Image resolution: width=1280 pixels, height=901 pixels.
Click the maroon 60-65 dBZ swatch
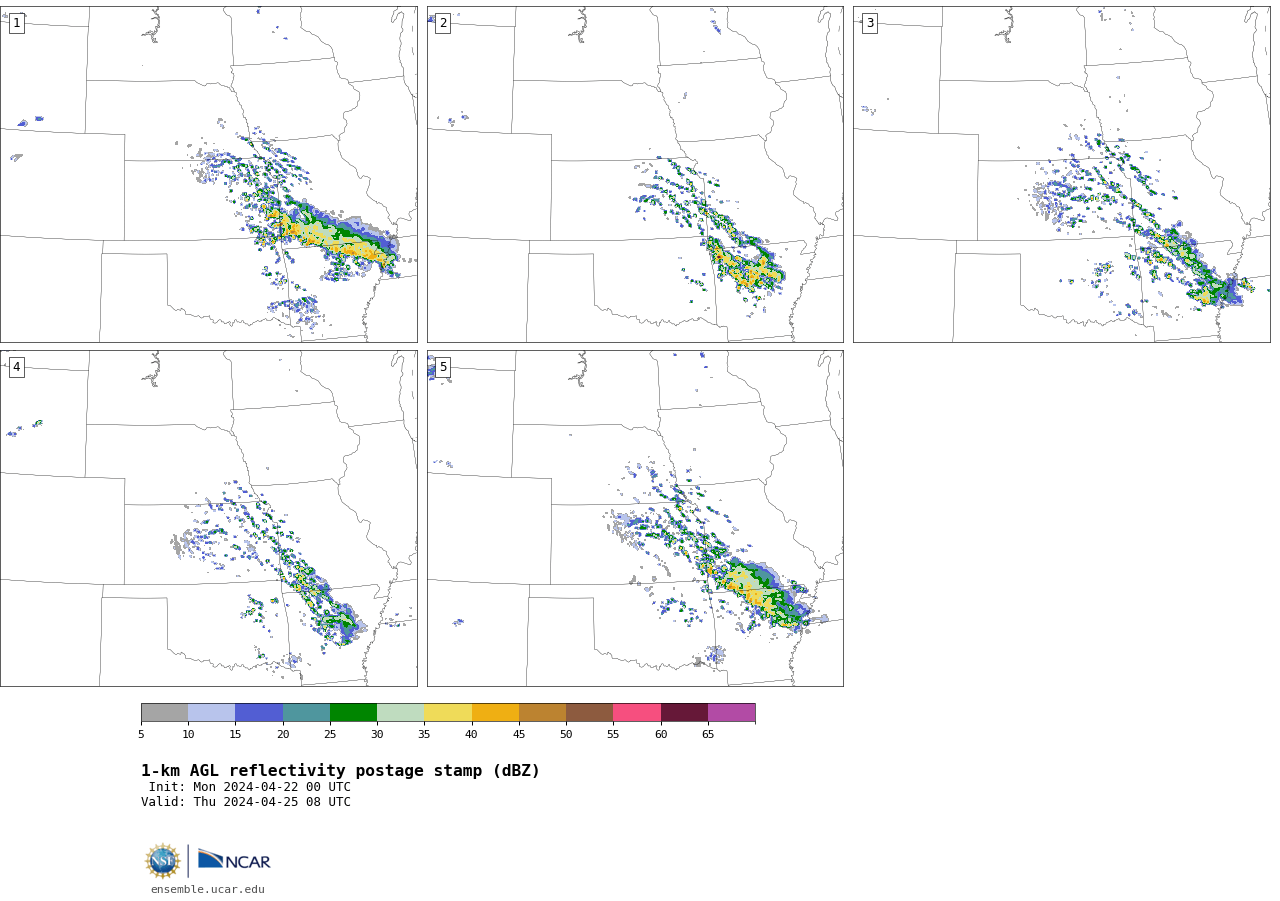tap(684, 713)
